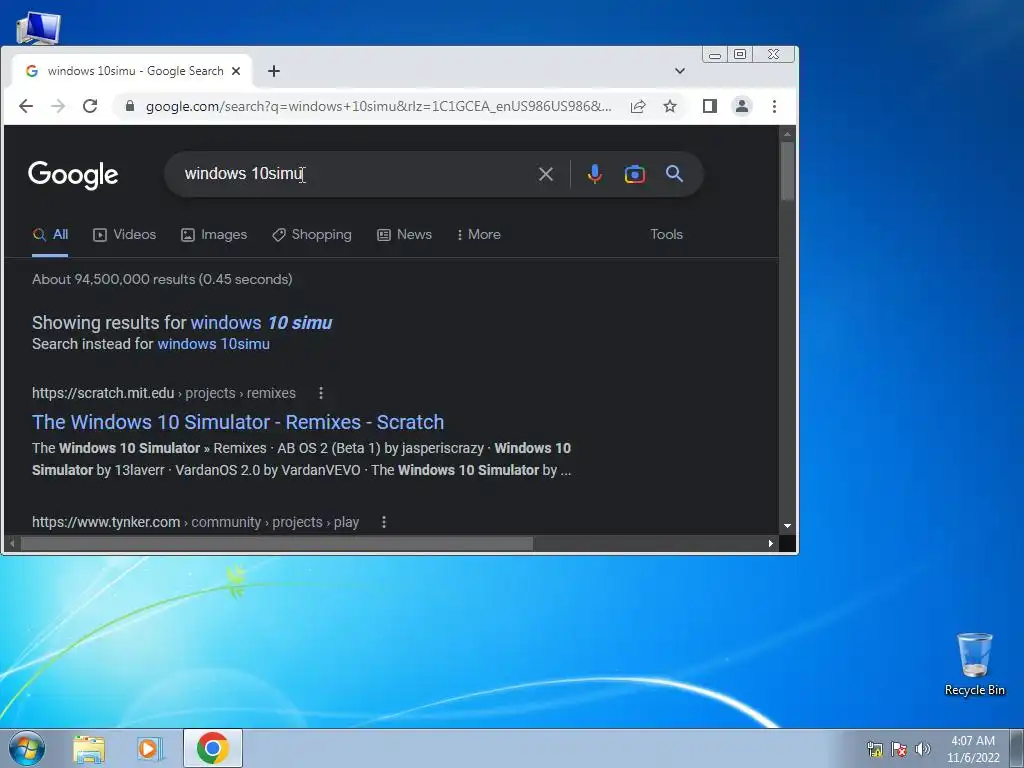
Task: Click the address bar URL
Action: click(378, 106)
